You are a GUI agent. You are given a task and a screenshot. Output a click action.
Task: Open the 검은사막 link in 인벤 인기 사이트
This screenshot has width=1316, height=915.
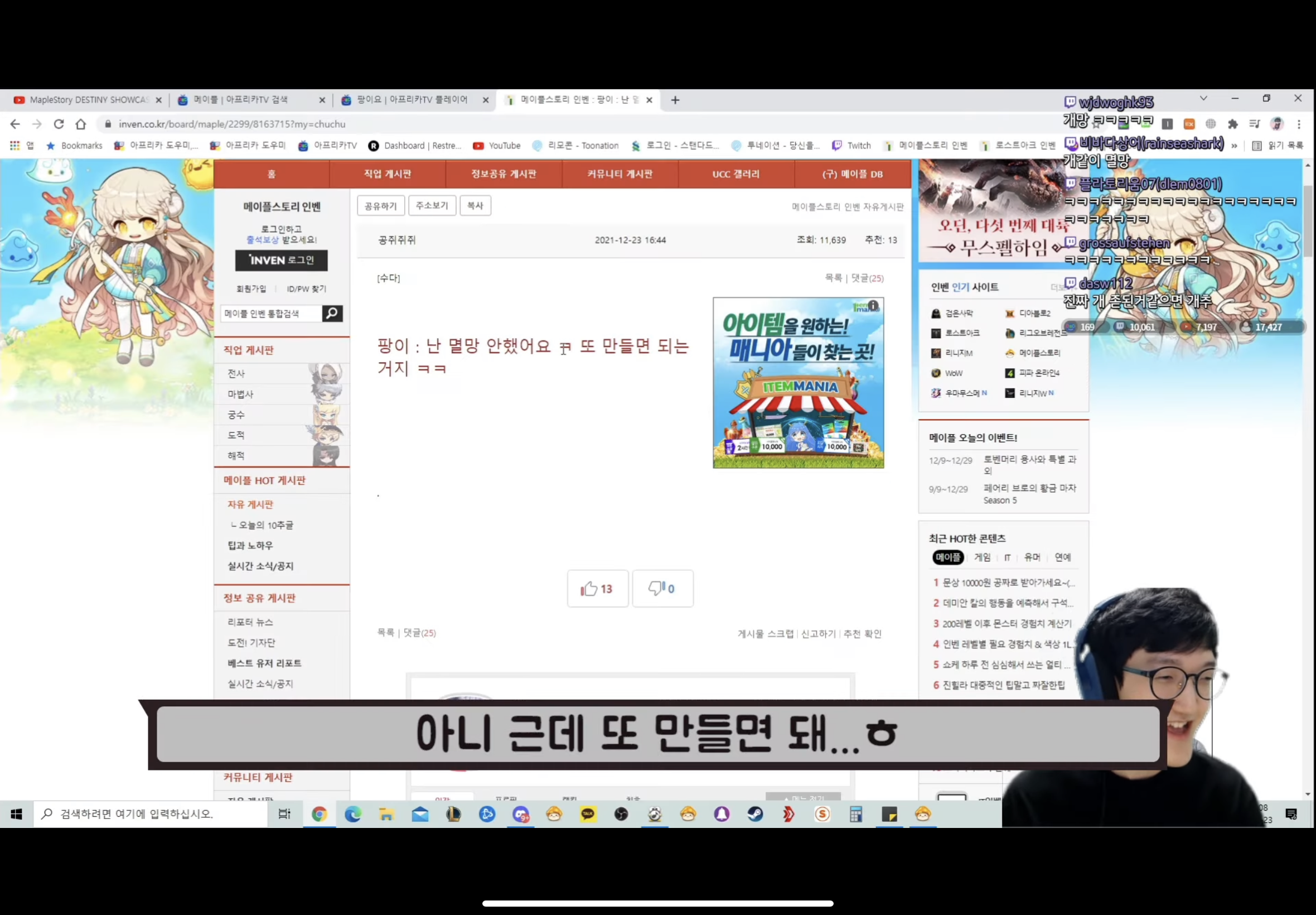coord(953,314)
